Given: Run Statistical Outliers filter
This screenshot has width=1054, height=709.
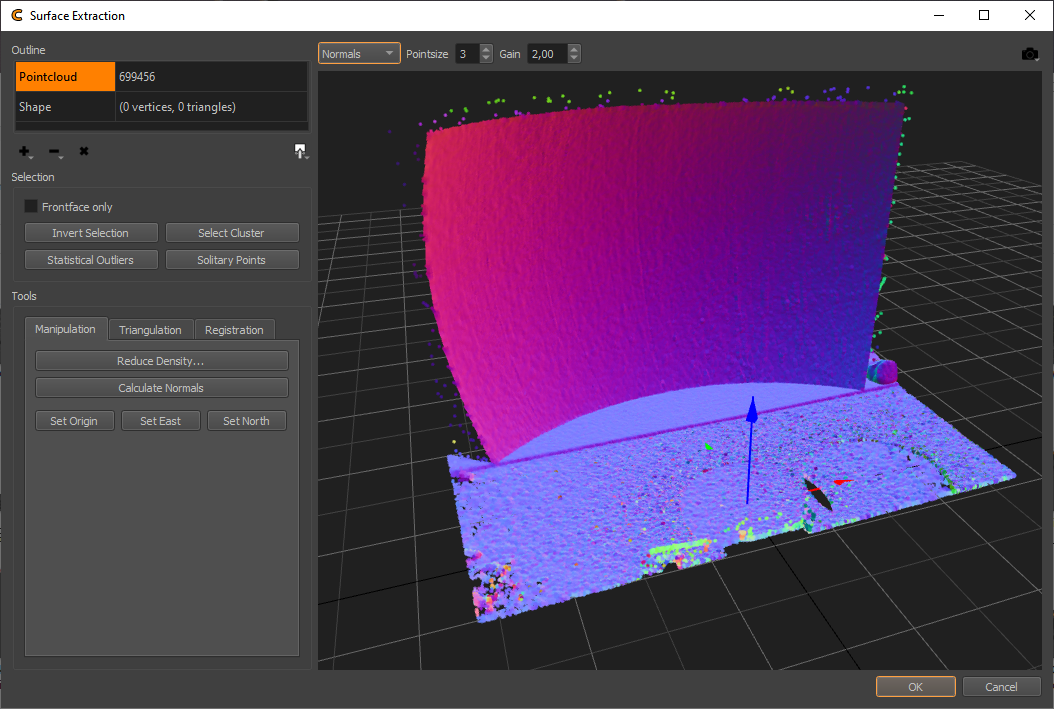Looking at the screenshot, I should tap(90, 259).
